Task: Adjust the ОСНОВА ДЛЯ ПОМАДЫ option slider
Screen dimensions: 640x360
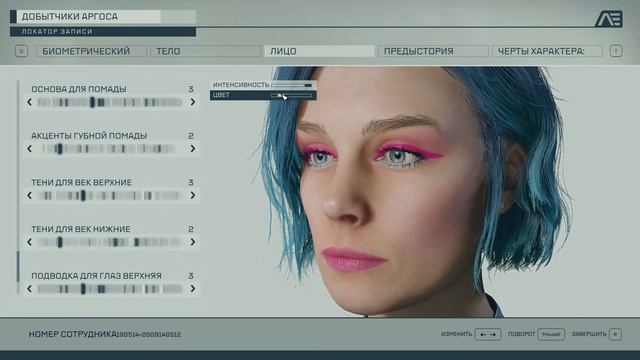Action: [110, 102]
